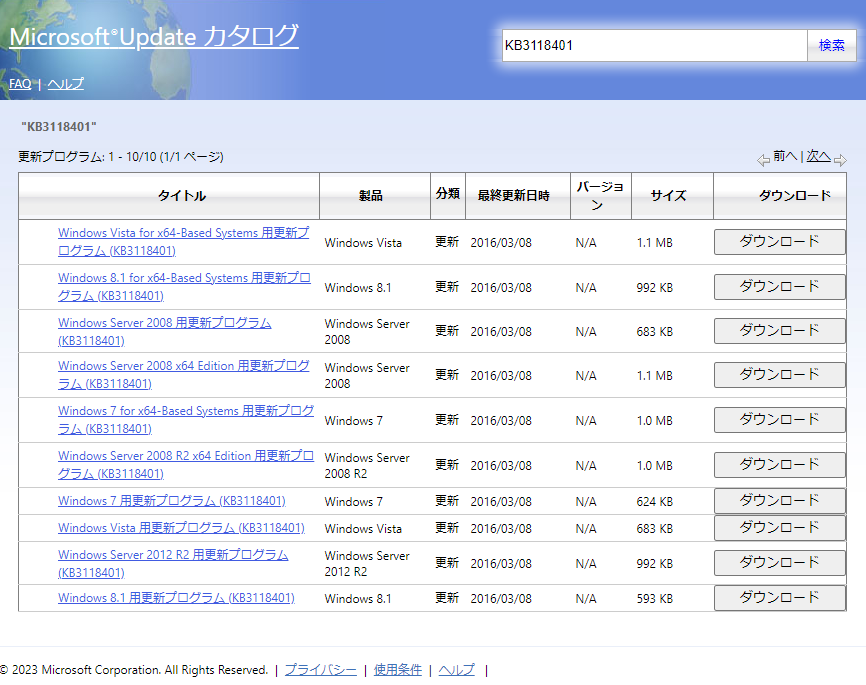Screen dimensions: 866x685
Task: Open the FAQ link in the header
Action: click(x=20, y=84)
